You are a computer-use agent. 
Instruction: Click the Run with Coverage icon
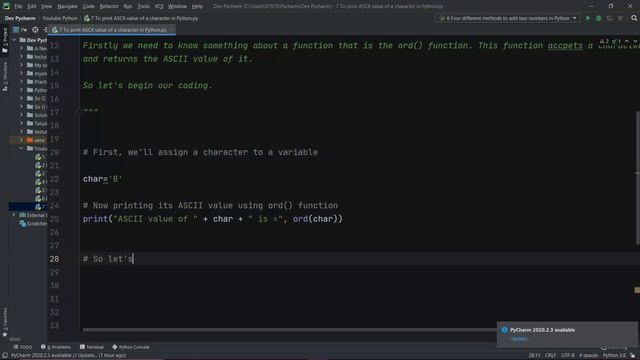pyautogui.click(x=609, y=18)
